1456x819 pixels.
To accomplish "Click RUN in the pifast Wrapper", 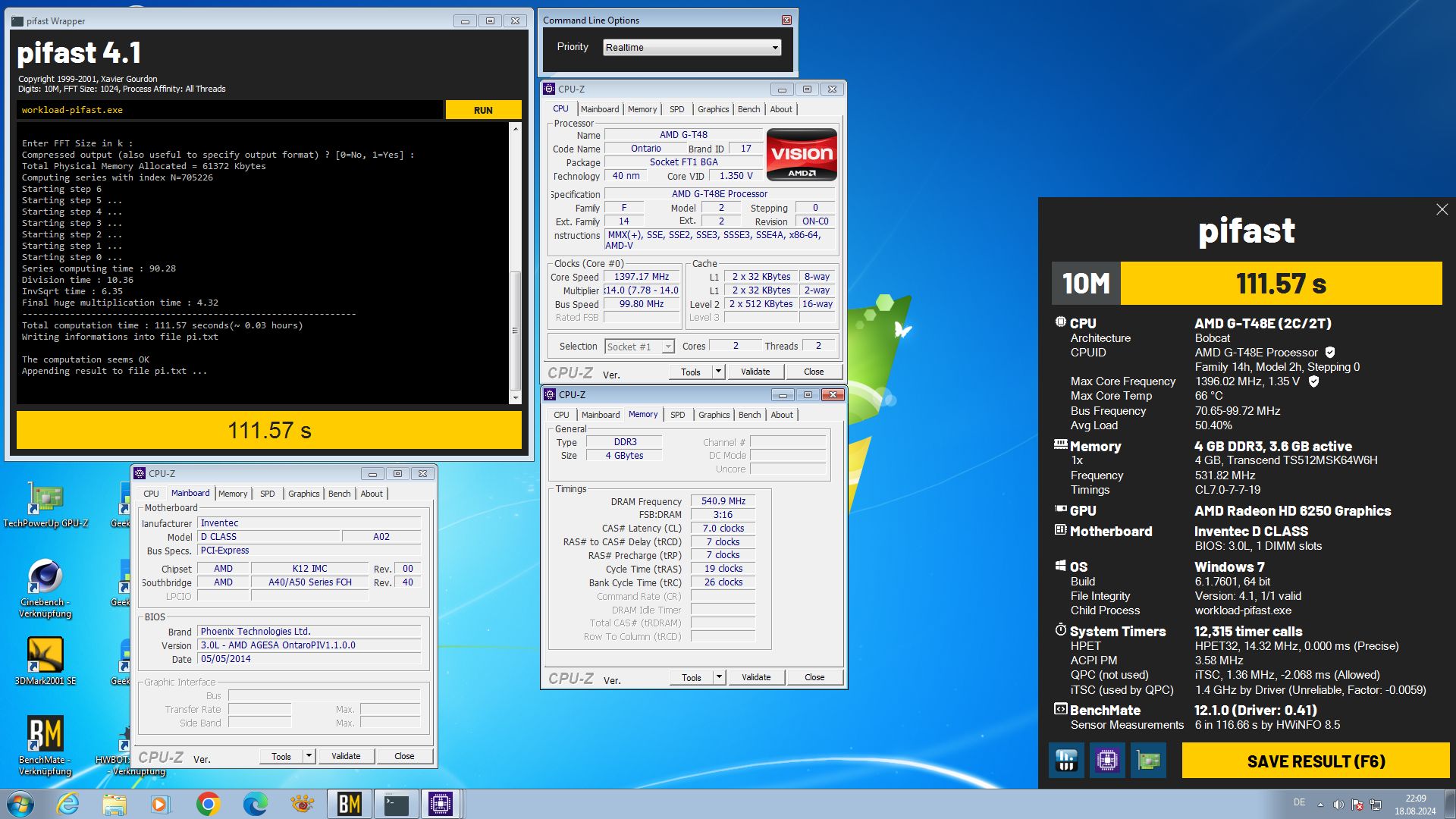I will coord(483,110).
